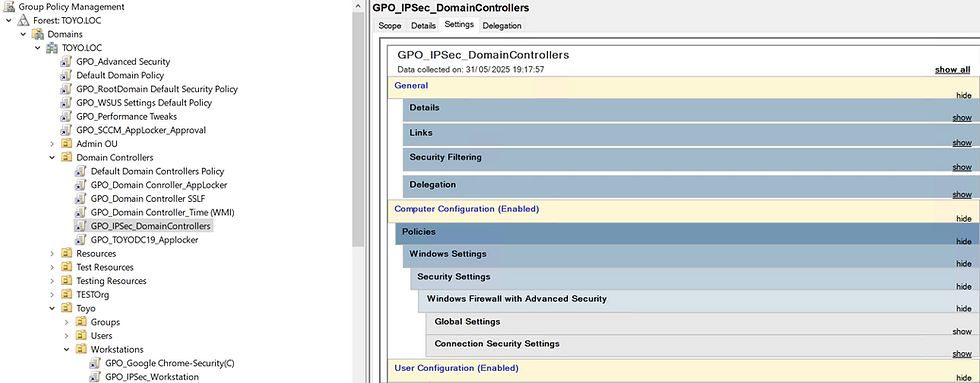Click the Resources OU folder icon
Viewport: 980px width, 383px height.
point(66,254)
